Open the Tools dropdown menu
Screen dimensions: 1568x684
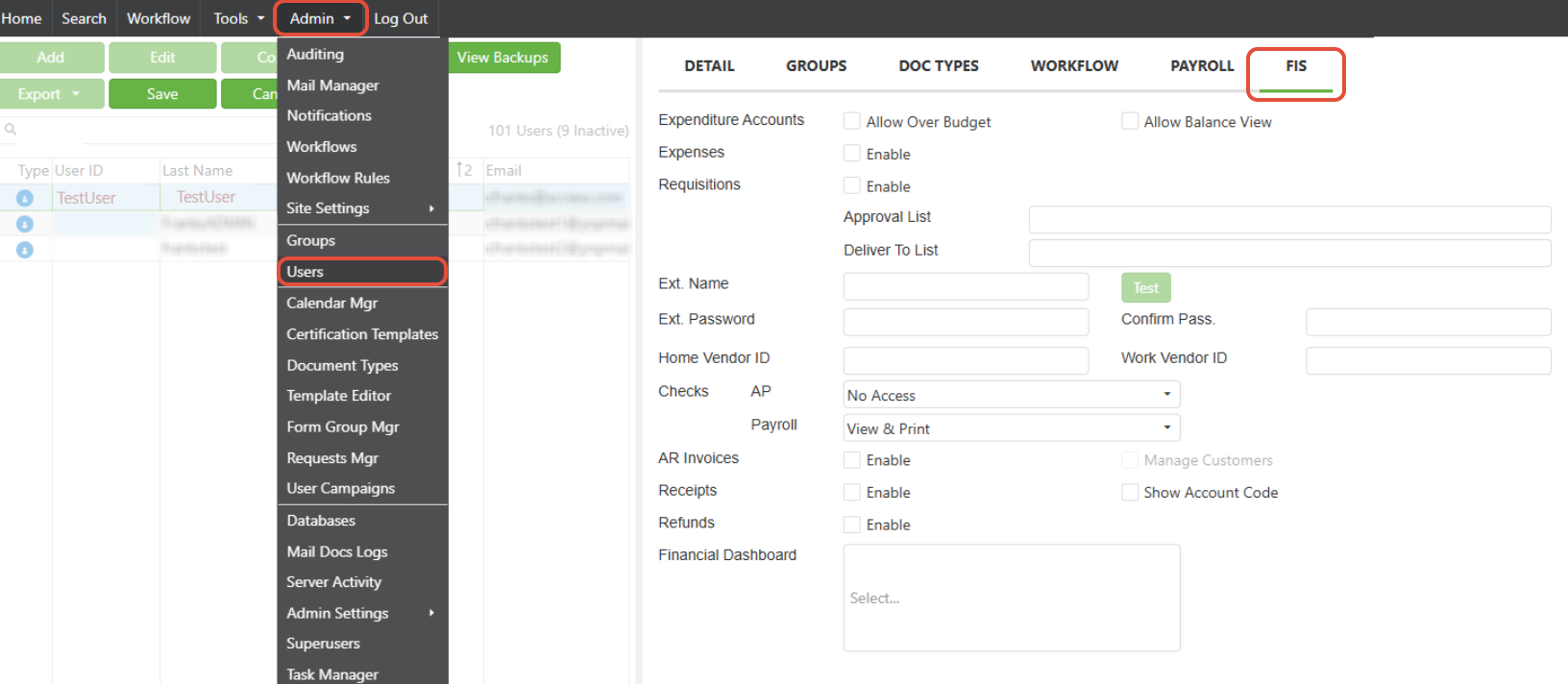point(238,18)
